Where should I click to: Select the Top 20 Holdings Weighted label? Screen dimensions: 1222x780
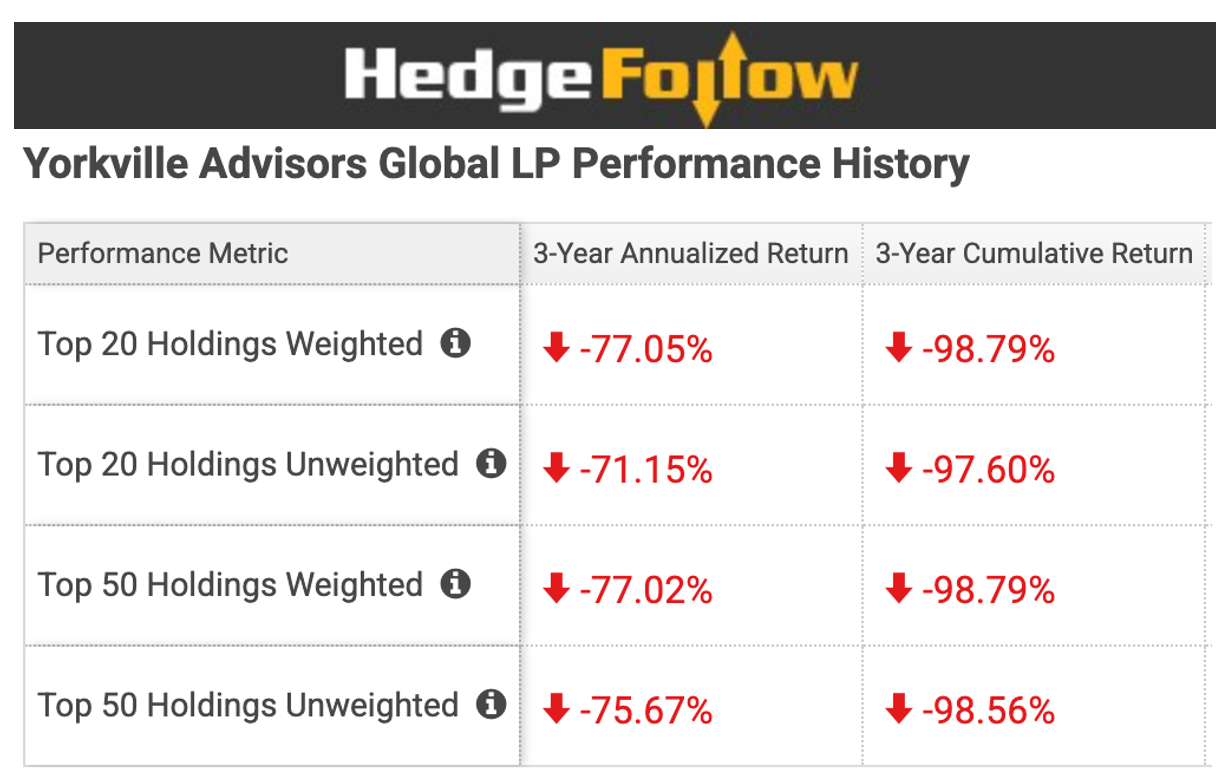[231, 345]
